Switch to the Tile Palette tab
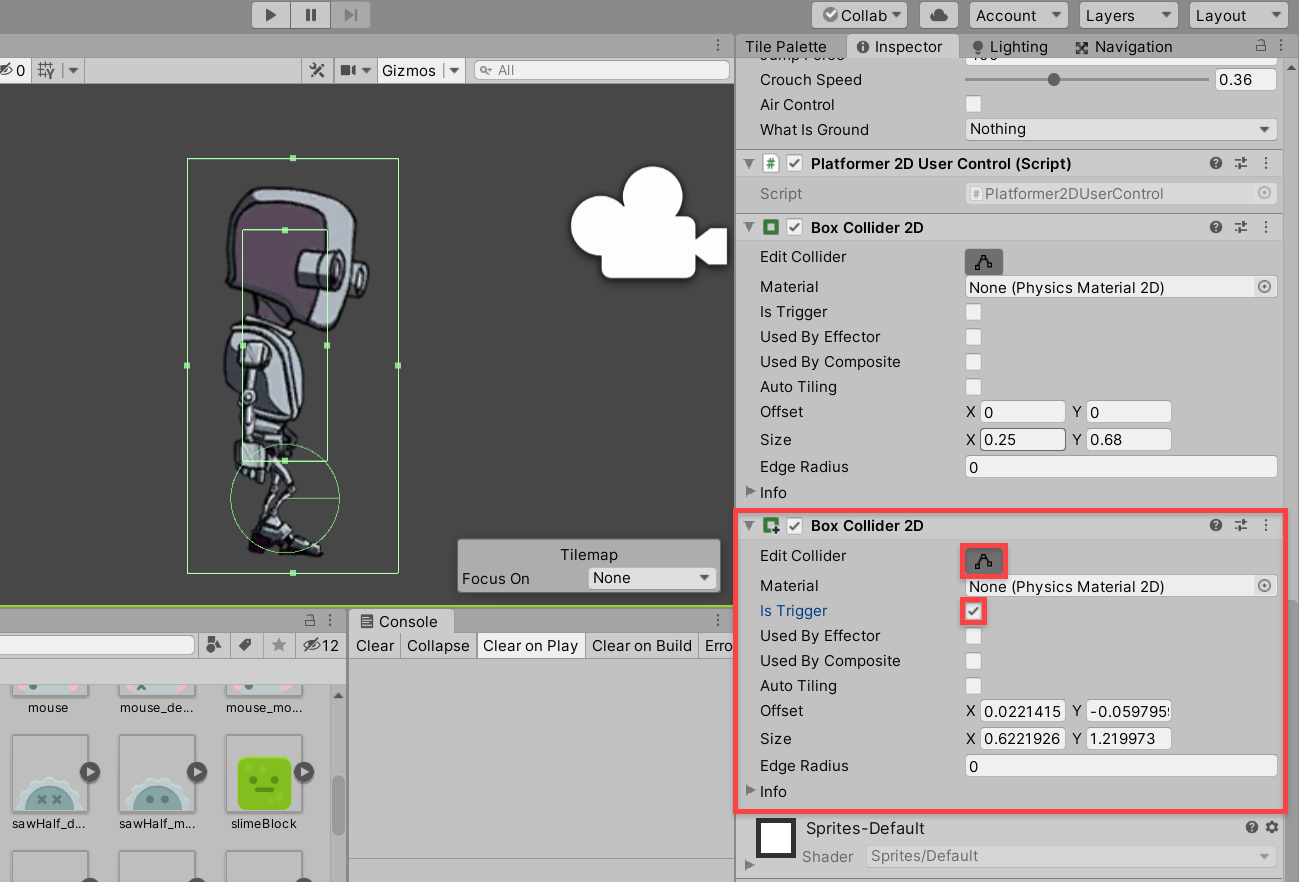 pos(786,46)
